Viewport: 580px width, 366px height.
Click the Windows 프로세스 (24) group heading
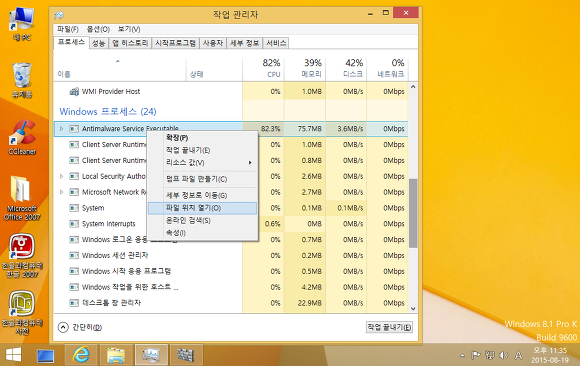tap(108, 111)
